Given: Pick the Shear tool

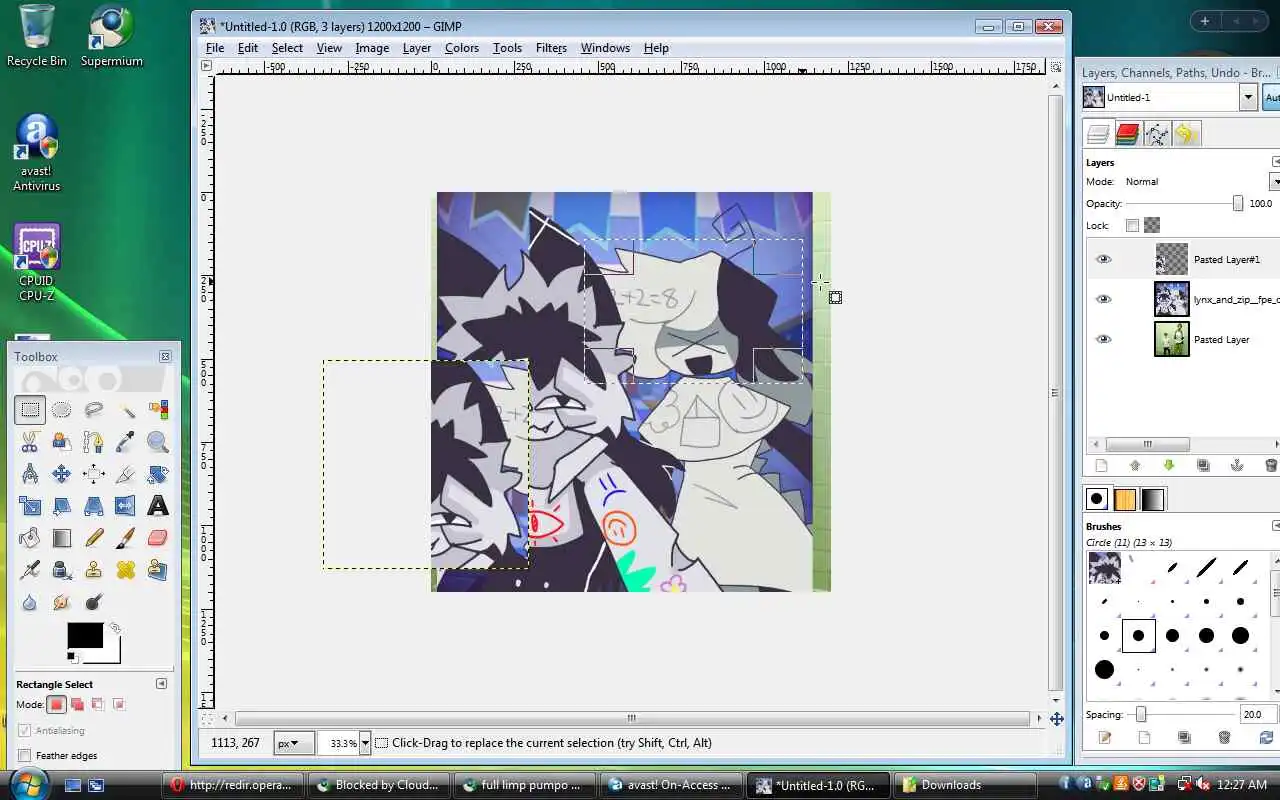Looking at the screenshot, I should pyautogui.click(x=62, y=505).
